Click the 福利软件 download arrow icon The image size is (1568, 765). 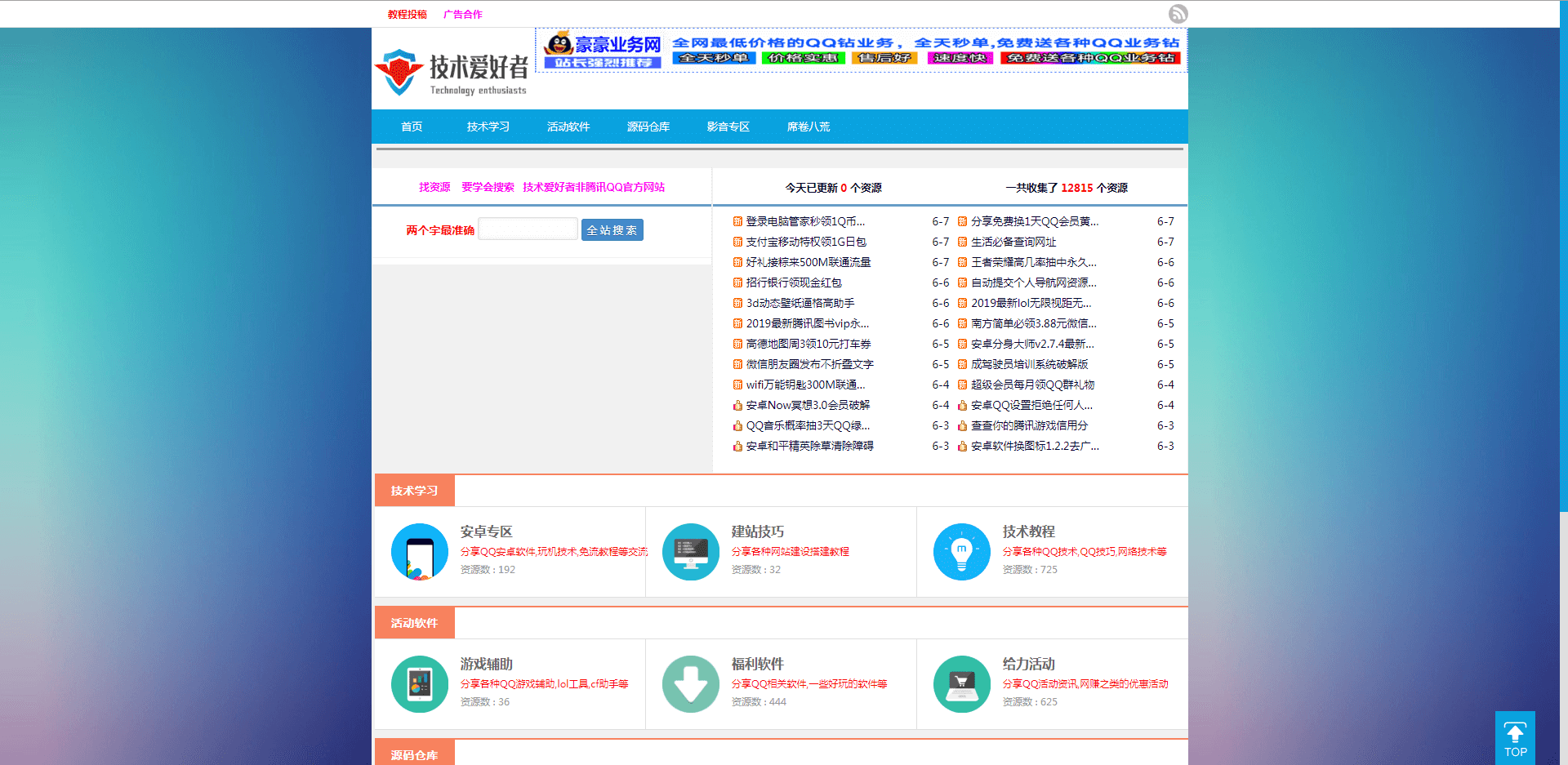point(690,684)
